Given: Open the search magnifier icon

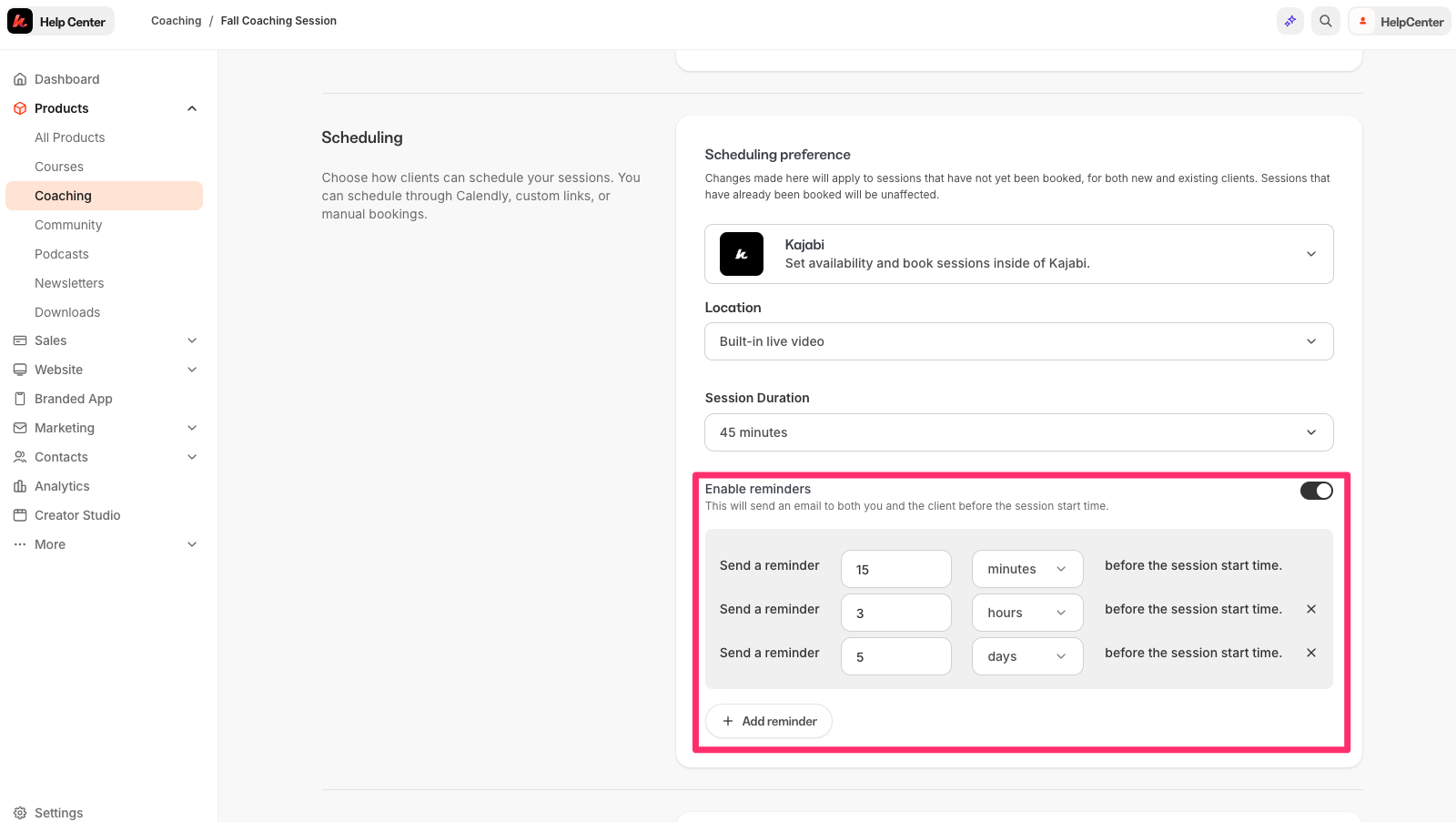Looking at the screenshot, I should coord(1326,21).
